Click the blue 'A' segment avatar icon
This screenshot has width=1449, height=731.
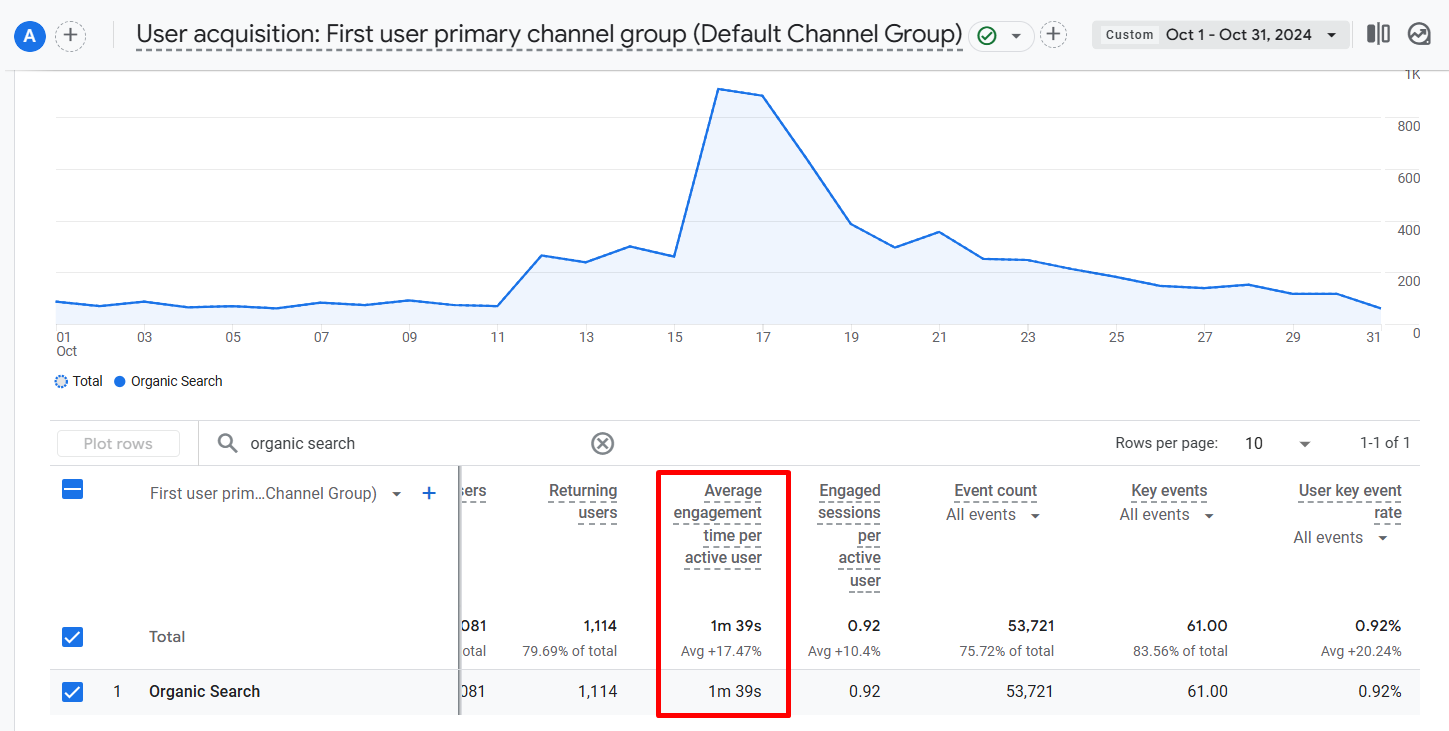(30, 37)
